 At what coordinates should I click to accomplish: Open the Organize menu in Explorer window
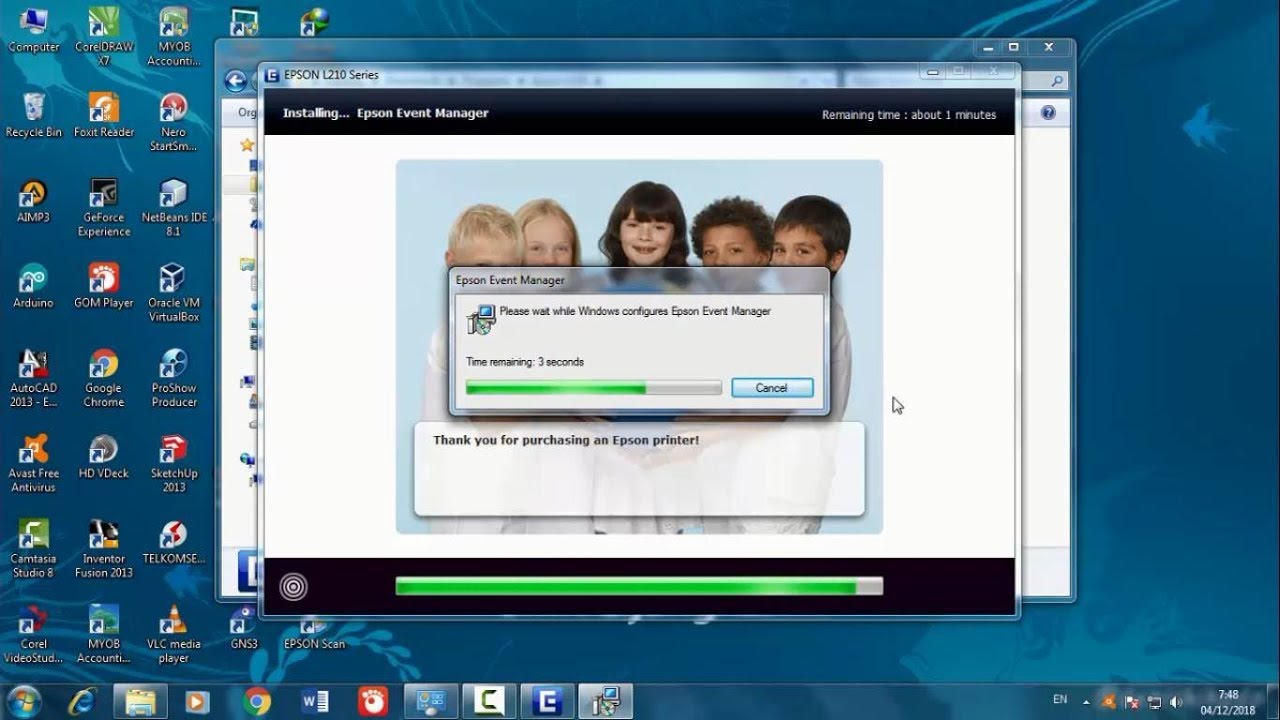click(248, 113)
